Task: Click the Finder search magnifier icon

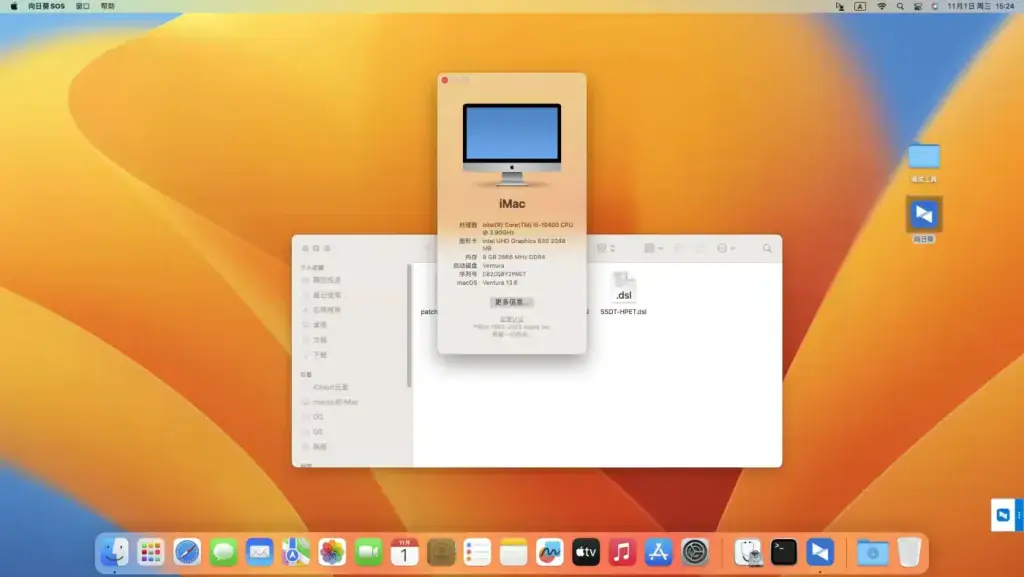Action: [x=767, y=249]
